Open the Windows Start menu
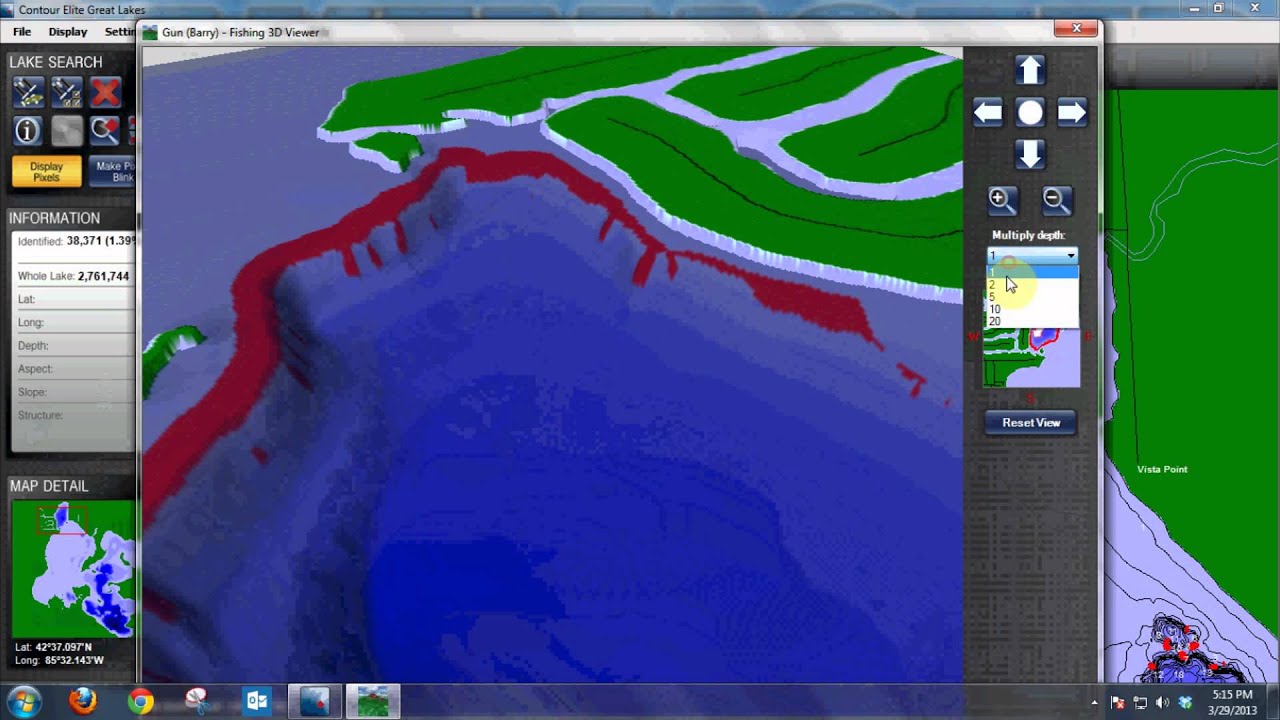 point(24,702)
